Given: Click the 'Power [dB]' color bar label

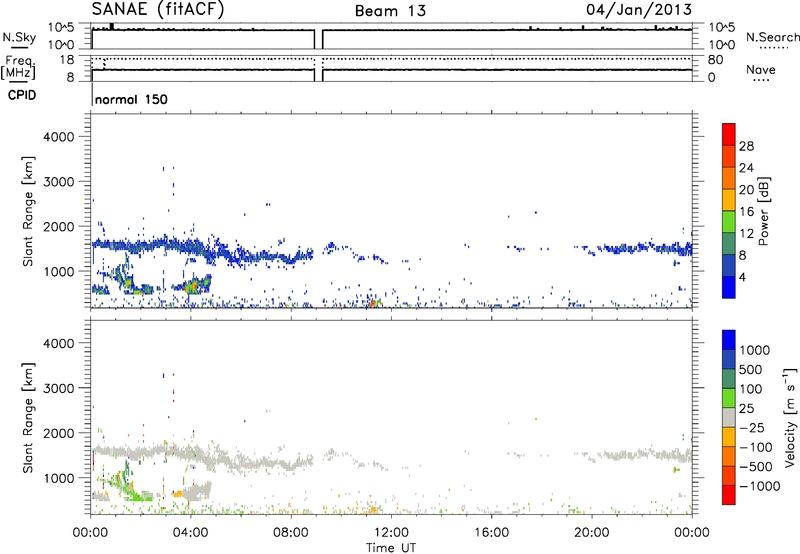Looking at the screenshot, I should click(763, 211).
